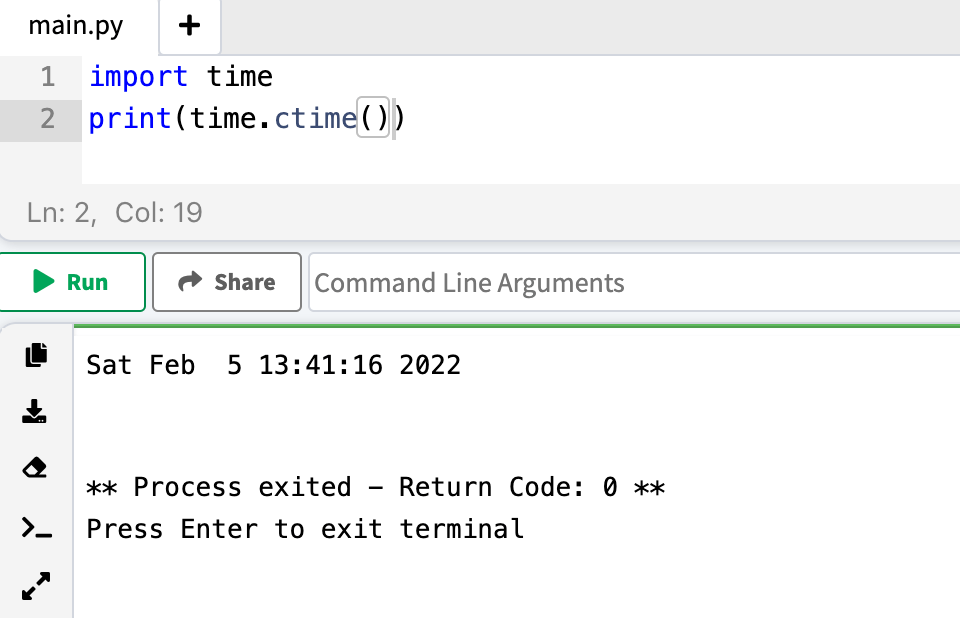The image size is (960, 618).
Task: Clear the output console
Action: pyautogui.click(x=36, y=469)
